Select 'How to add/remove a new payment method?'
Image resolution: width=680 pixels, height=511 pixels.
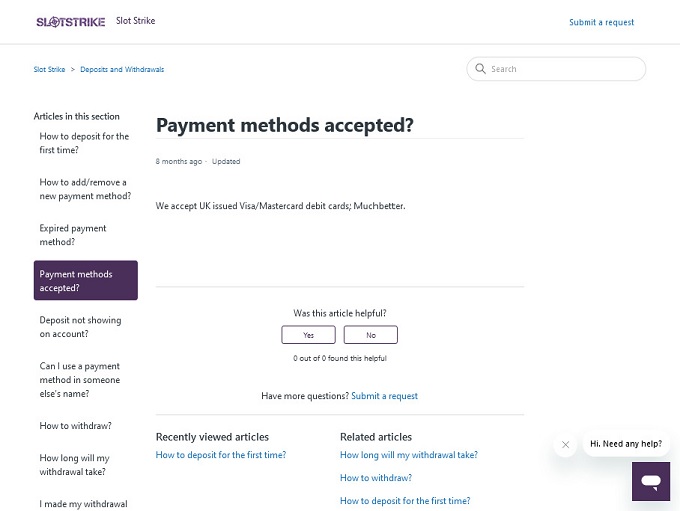tap(85, 189)
